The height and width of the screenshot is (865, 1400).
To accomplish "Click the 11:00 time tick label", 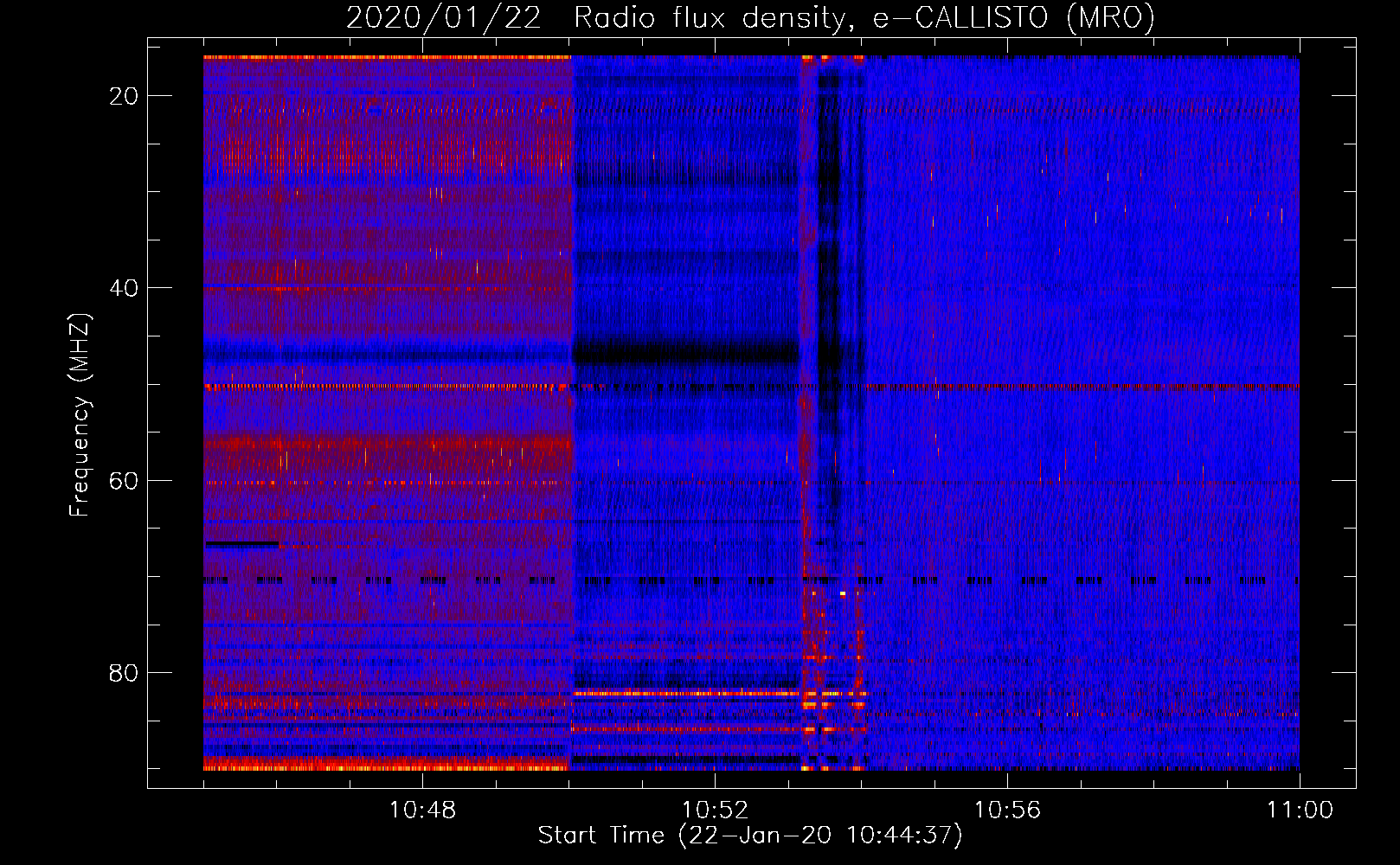I will (x=1300, y=811).
